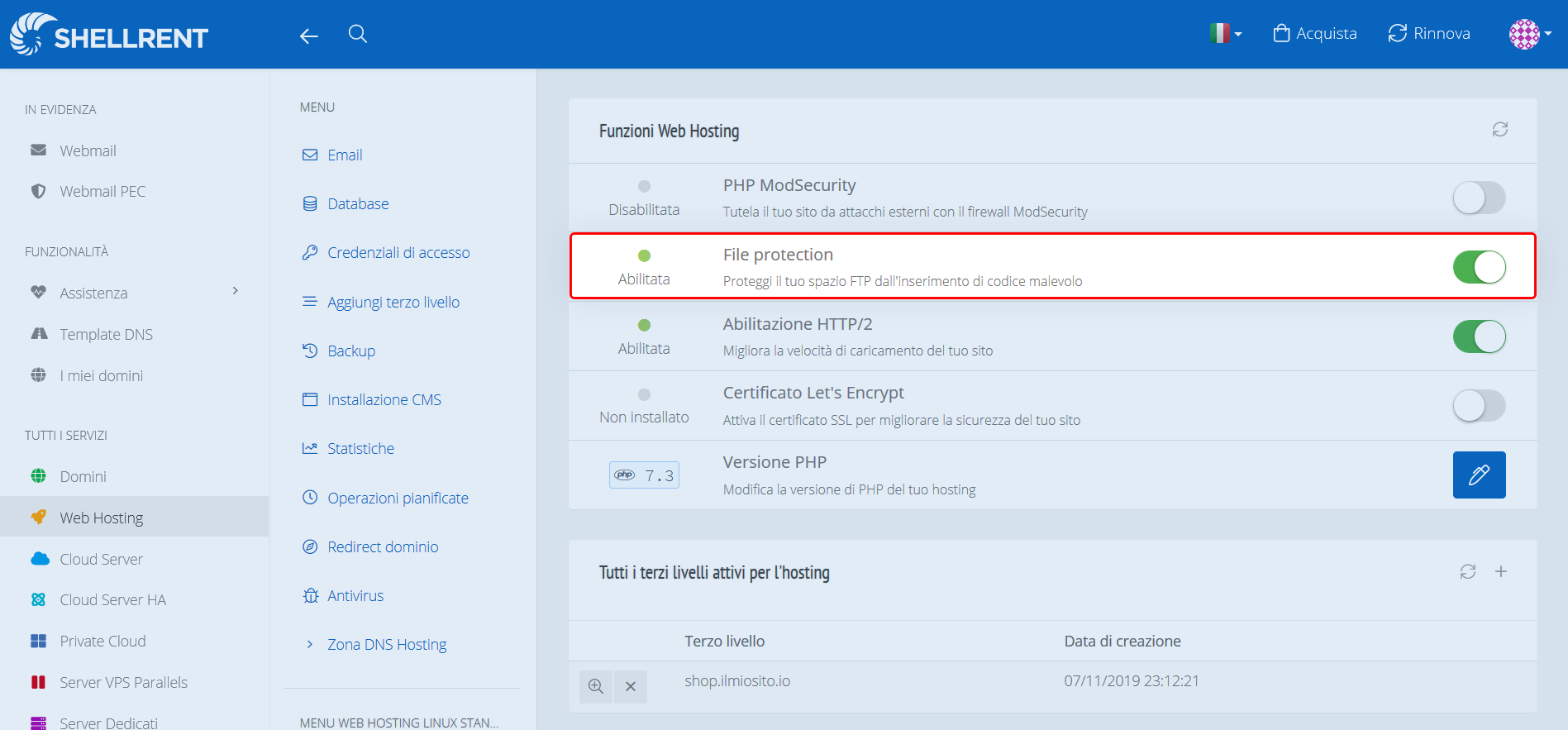Disable the Abilitazione HTTP/2 toggle

point(1480,336)
